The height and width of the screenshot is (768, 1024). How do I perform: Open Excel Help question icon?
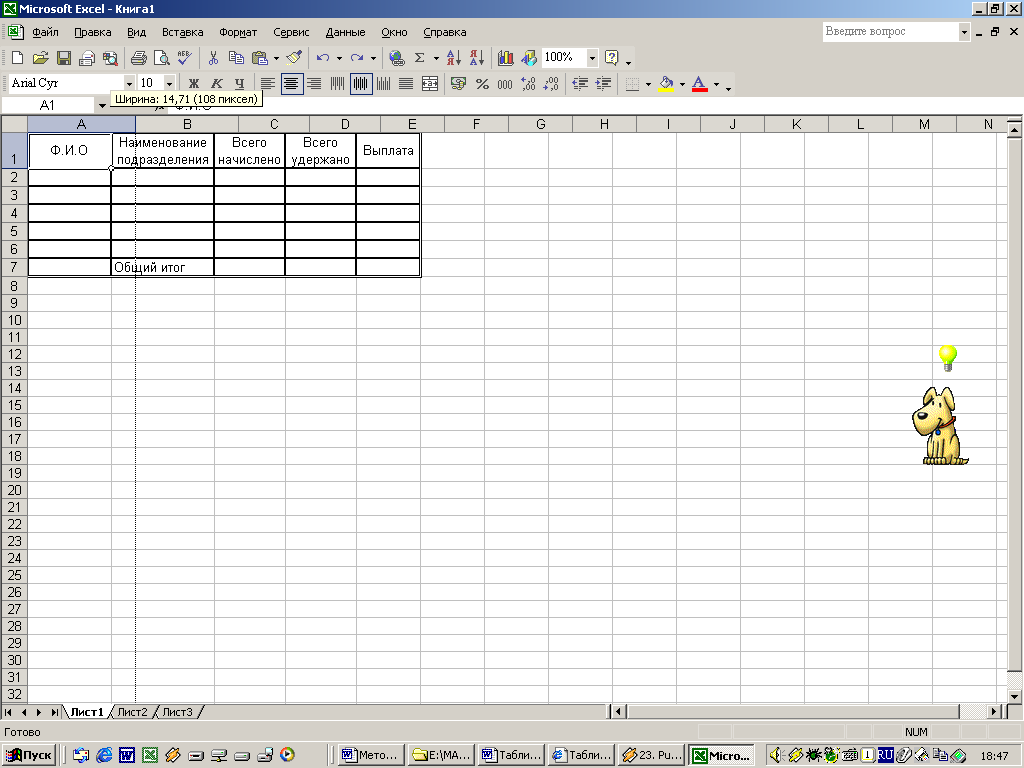611,58
